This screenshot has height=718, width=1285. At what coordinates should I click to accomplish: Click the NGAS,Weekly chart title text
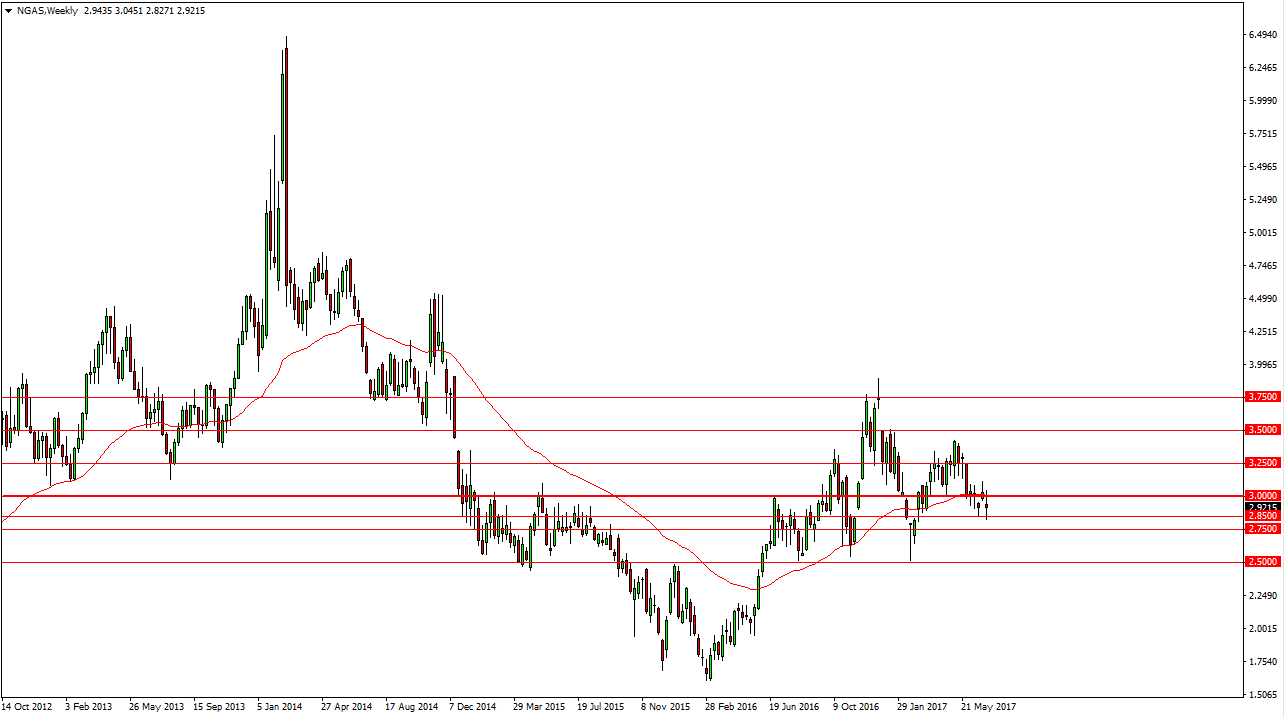click(x=47, y=9)
